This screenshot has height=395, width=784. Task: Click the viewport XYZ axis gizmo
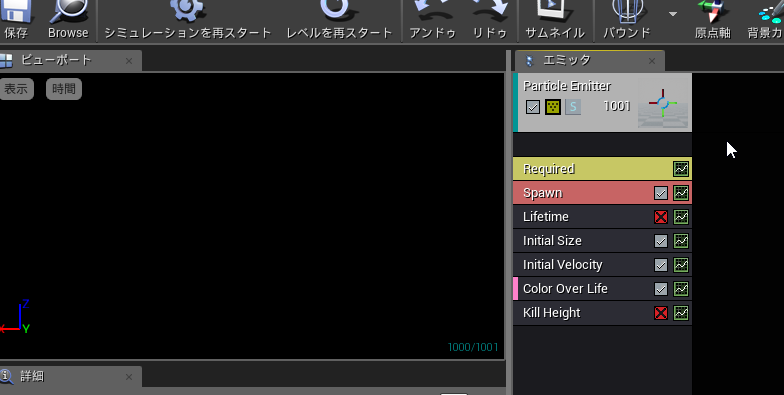pyautogui.click(x=15, y=316)
